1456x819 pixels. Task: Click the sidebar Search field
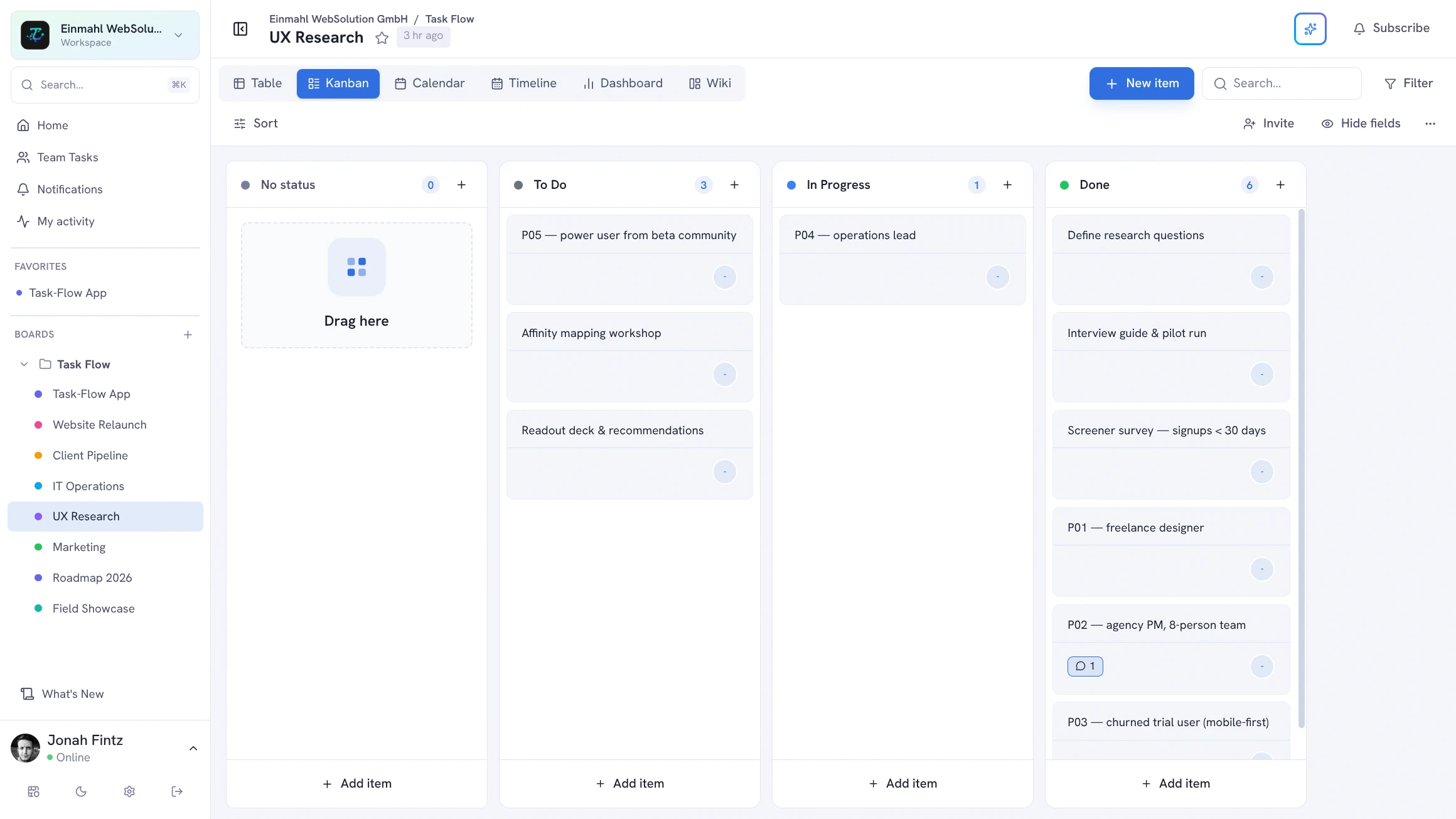[x=105, y=85]
